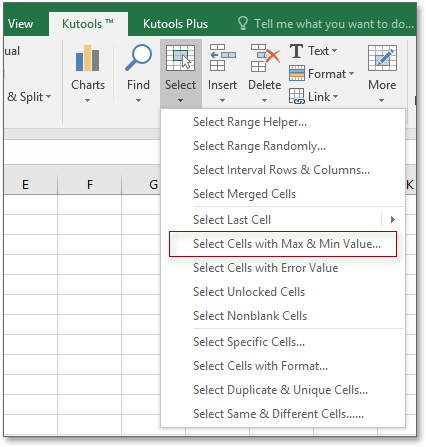Screen dimensions: 426x447
Task: Switch to the Kutools Plus tab
Action: (175, 24)
